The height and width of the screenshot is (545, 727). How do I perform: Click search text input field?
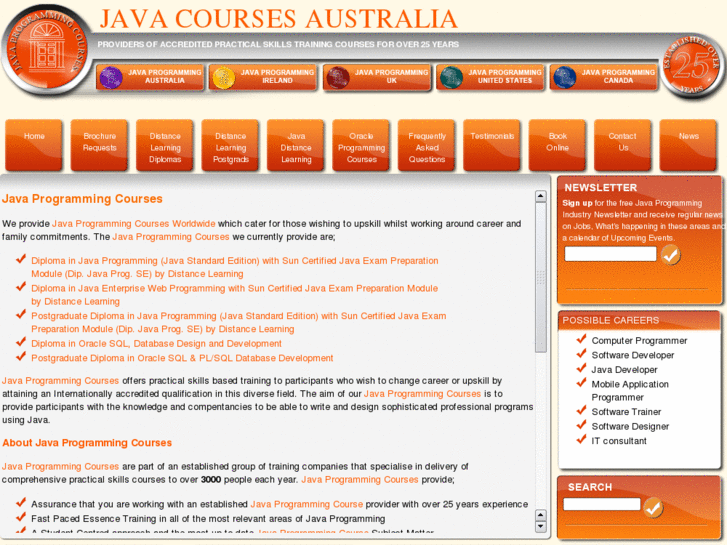click(x=602, y=504)
